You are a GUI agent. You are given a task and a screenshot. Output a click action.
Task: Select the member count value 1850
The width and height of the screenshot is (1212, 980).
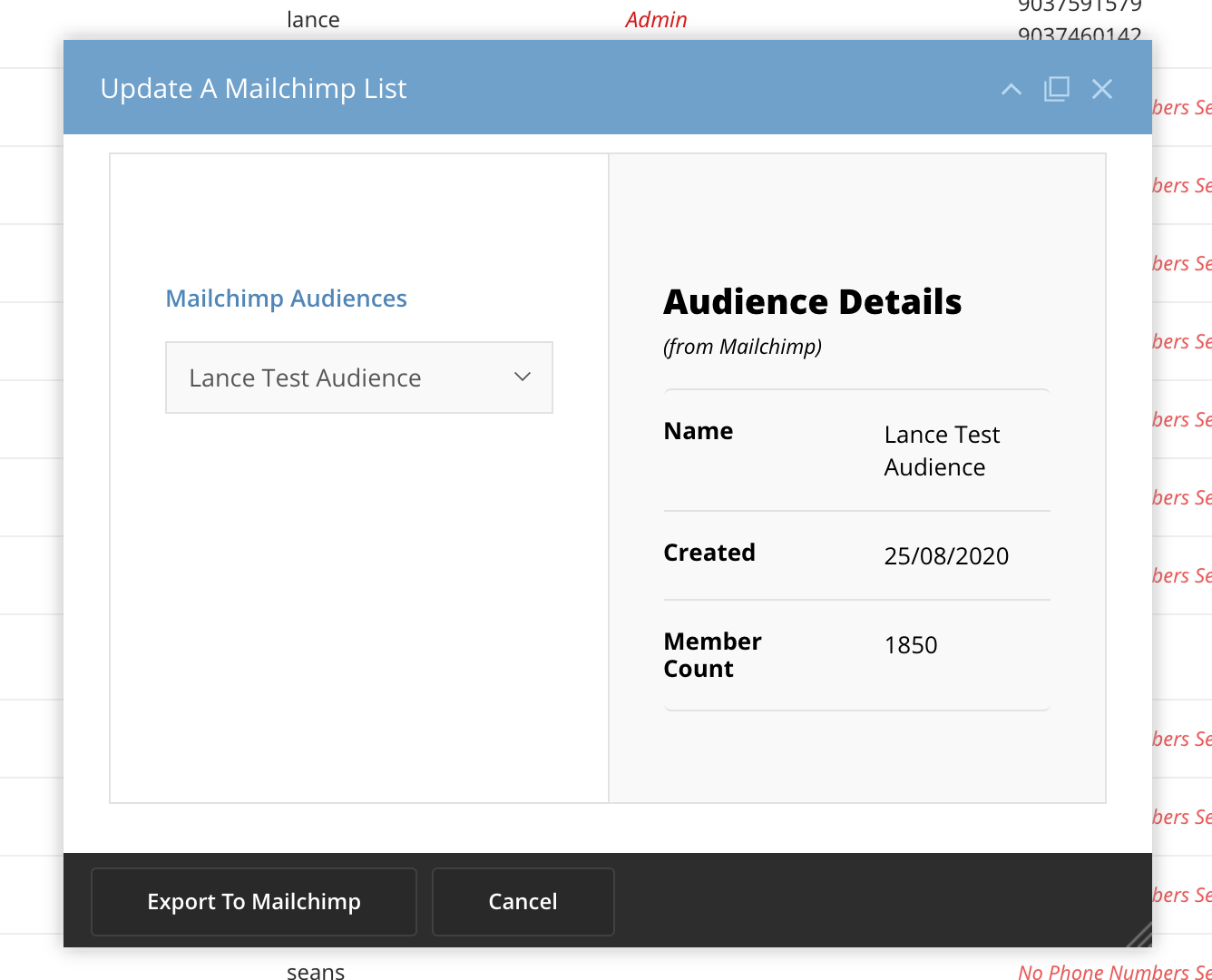click(911, 645)
